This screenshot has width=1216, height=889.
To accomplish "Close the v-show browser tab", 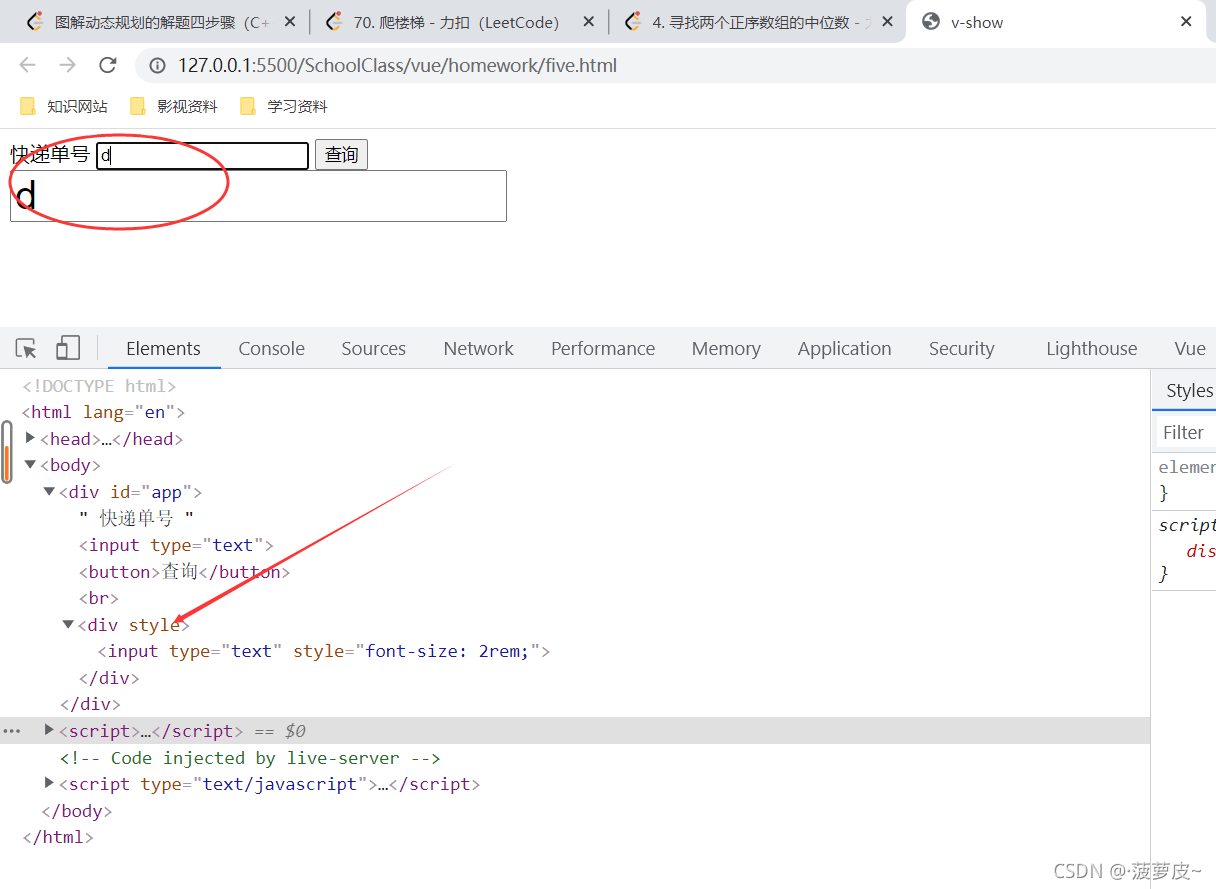I will [x=1186, y=22].
